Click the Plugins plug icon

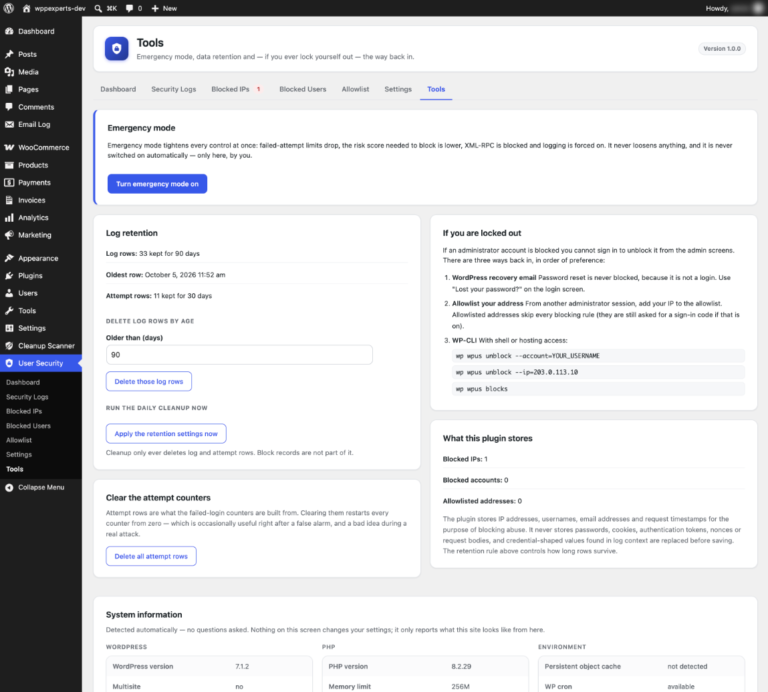pos(9,276)
